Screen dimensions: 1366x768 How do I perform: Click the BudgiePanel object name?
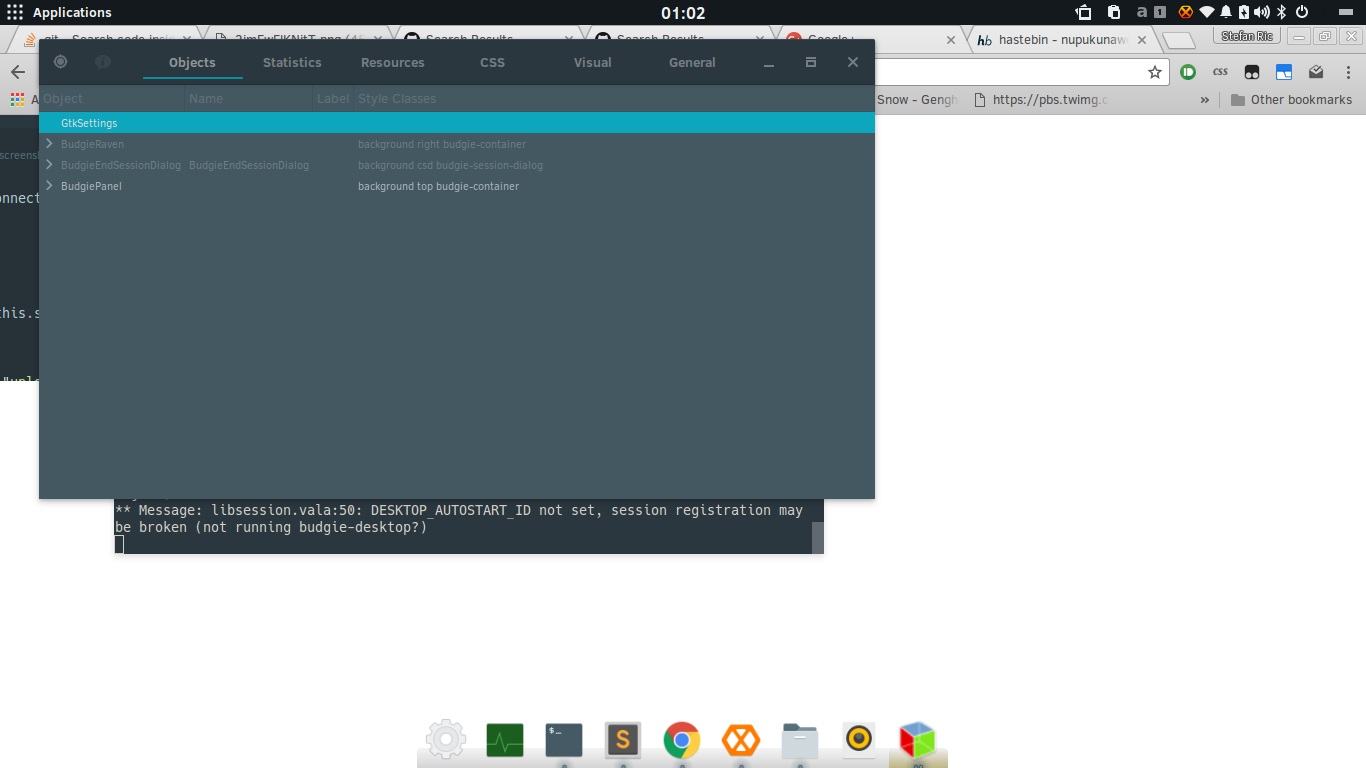[x=91, y=186]
